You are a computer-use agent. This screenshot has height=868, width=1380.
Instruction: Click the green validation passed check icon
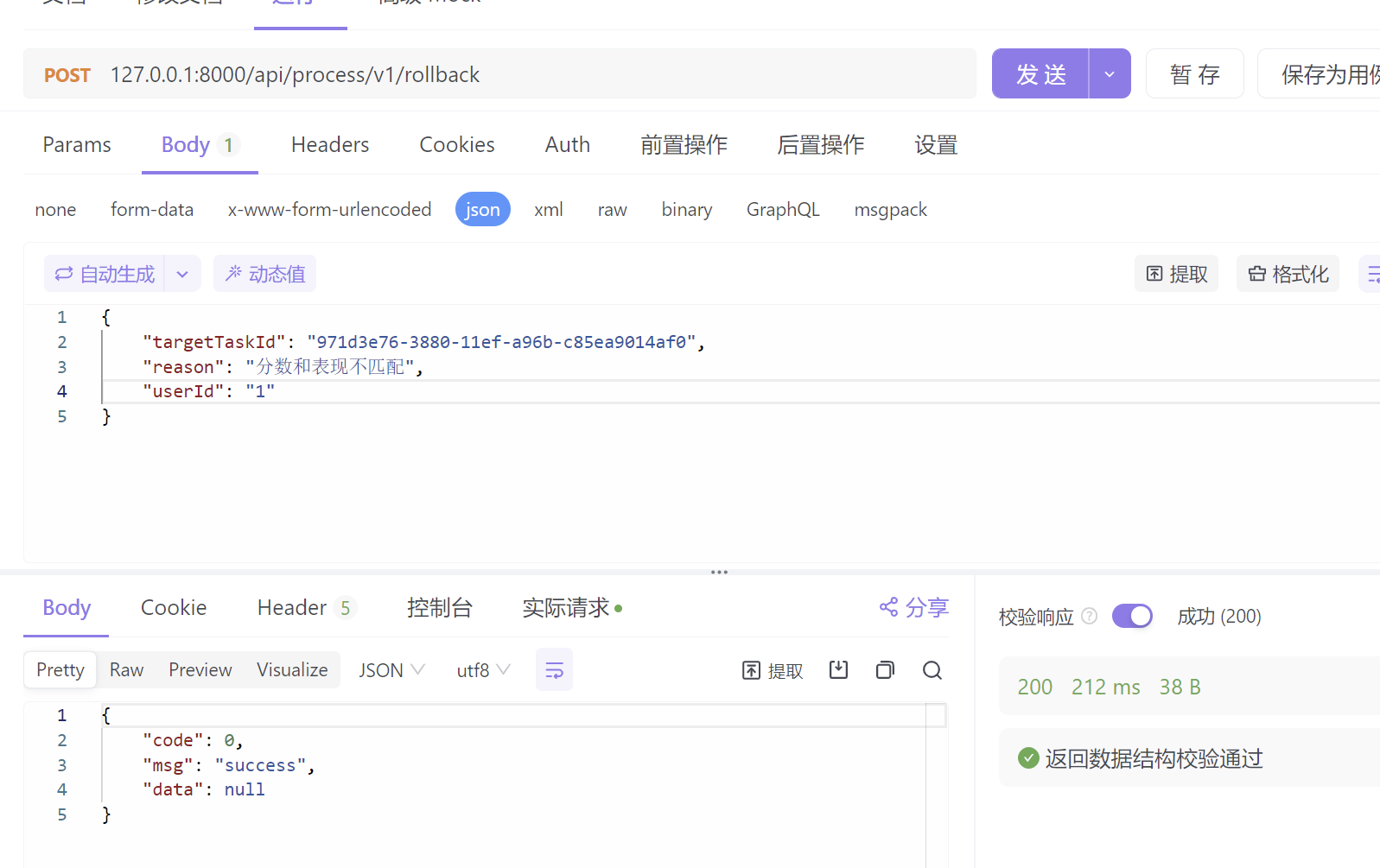(1028, 758)
